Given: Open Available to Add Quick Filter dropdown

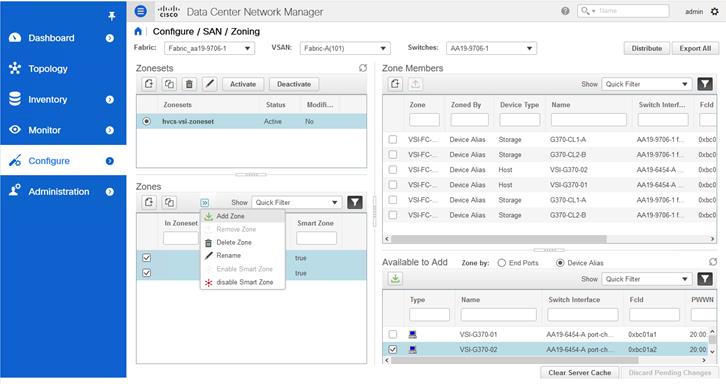Looking at the screenshot, I should pyautogui.click(x=647, y=279).
